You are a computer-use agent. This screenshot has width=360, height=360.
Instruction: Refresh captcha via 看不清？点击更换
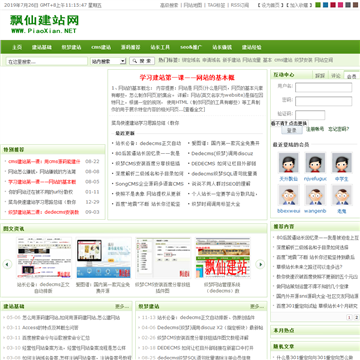click(x=289, y=123)
